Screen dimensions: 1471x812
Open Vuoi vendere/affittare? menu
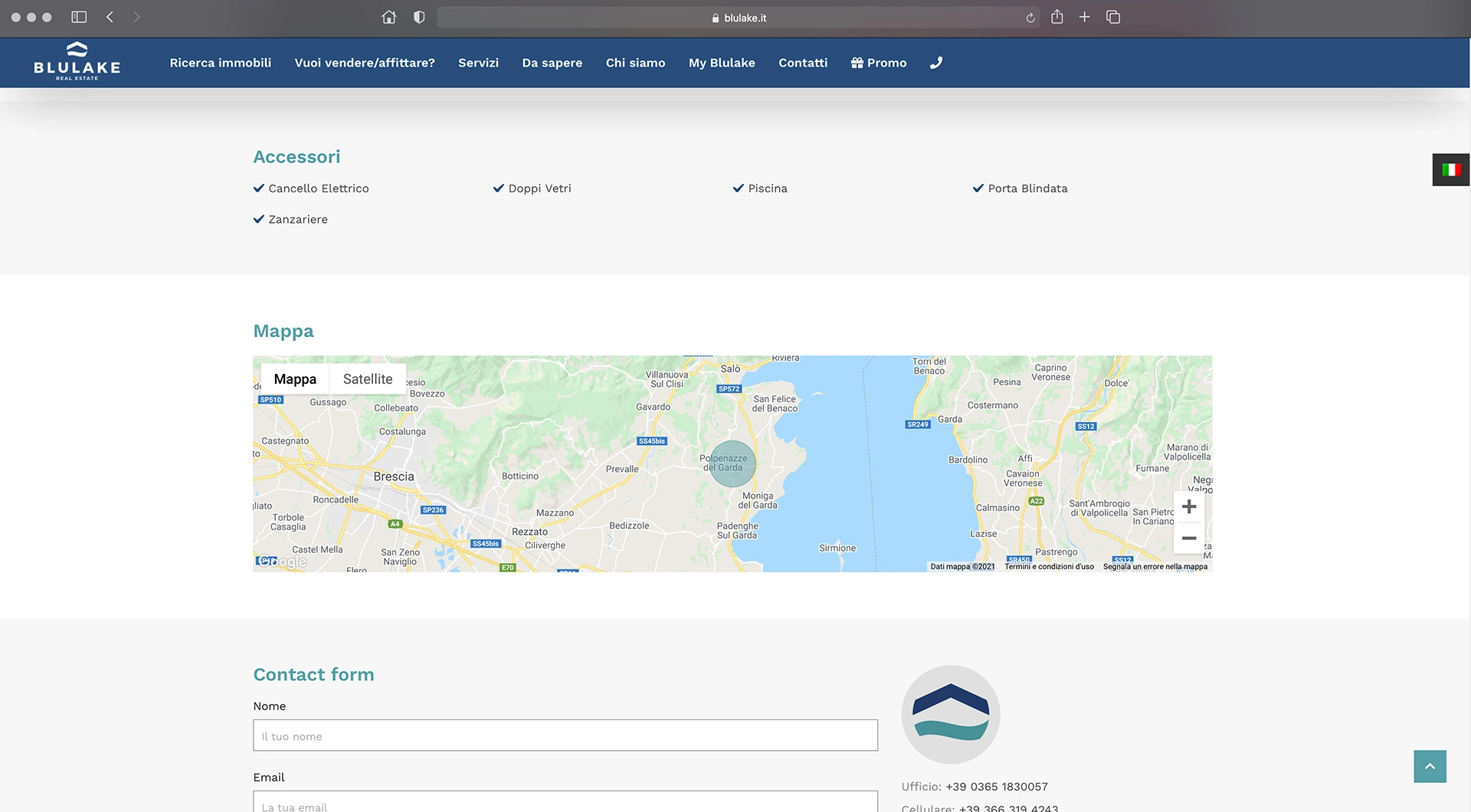365,63
